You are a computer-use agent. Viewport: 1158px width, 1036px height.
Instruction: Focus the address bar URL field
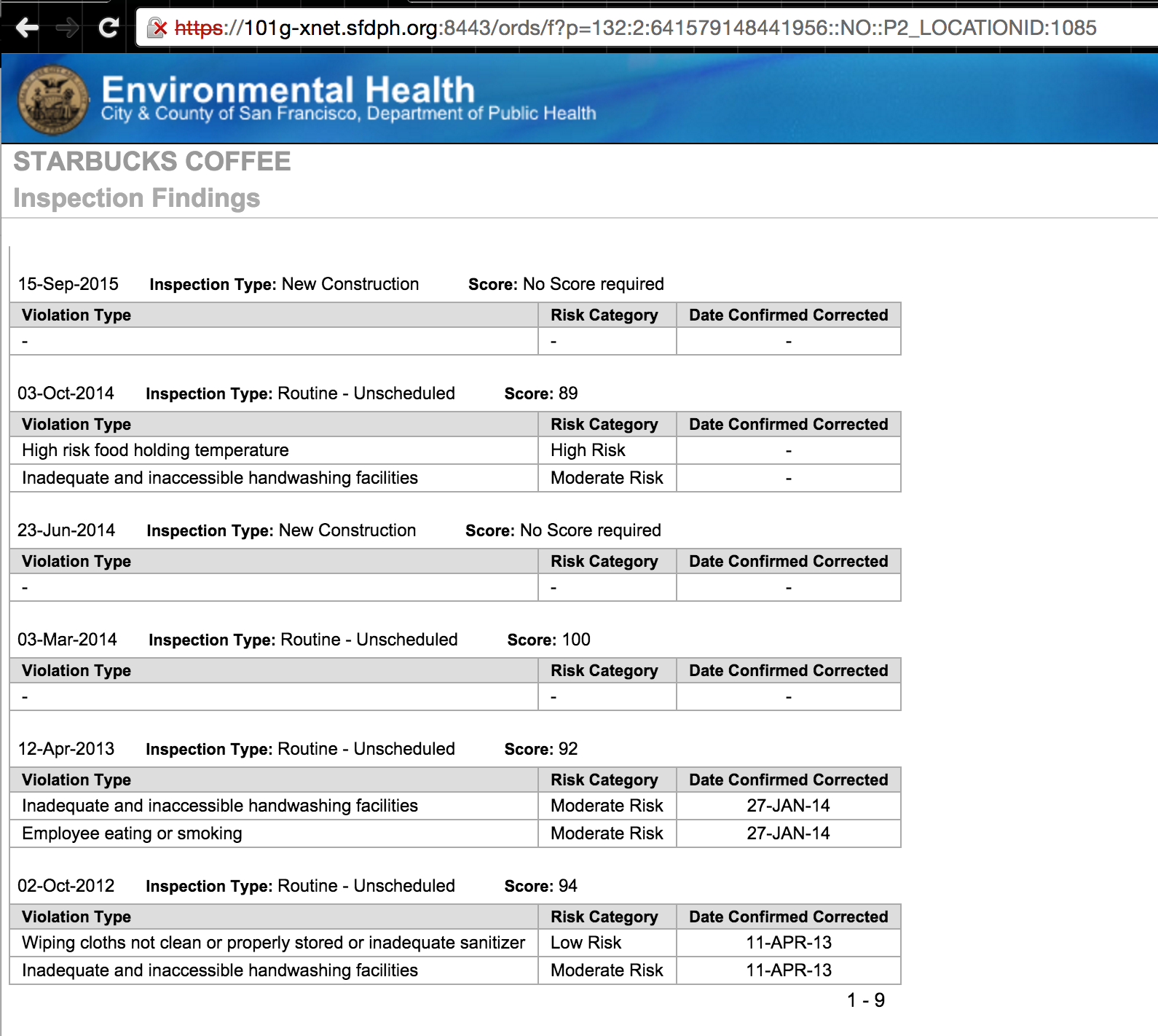634,28
